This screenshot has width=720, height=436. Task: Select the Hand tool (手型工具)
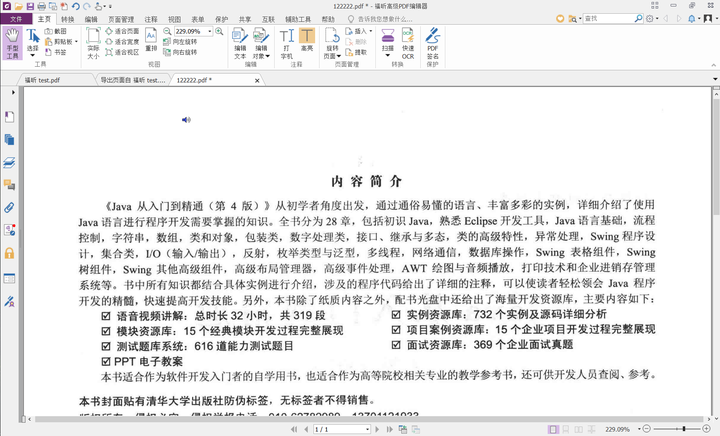(x=12, y=43)
